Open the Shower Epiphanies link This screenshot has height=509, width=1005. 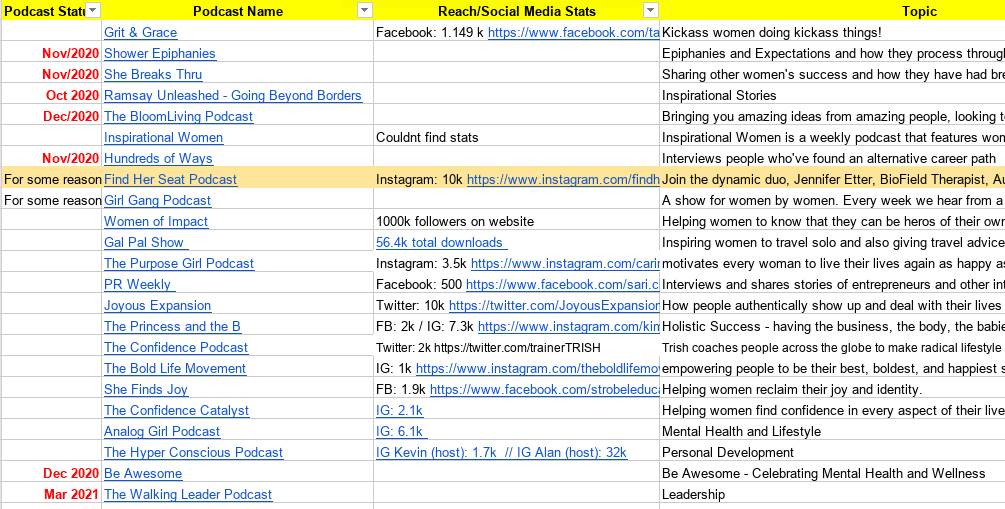pos(160,53)
